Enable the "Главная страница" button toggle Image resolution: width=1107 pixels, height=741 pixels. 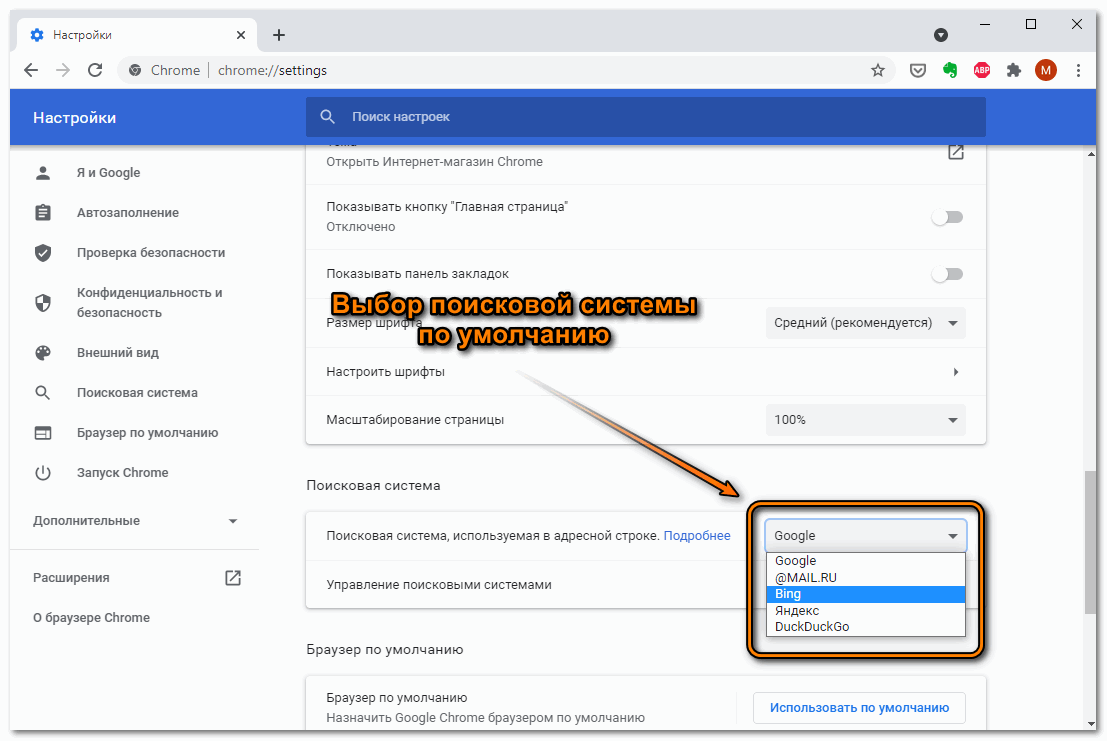946,217
